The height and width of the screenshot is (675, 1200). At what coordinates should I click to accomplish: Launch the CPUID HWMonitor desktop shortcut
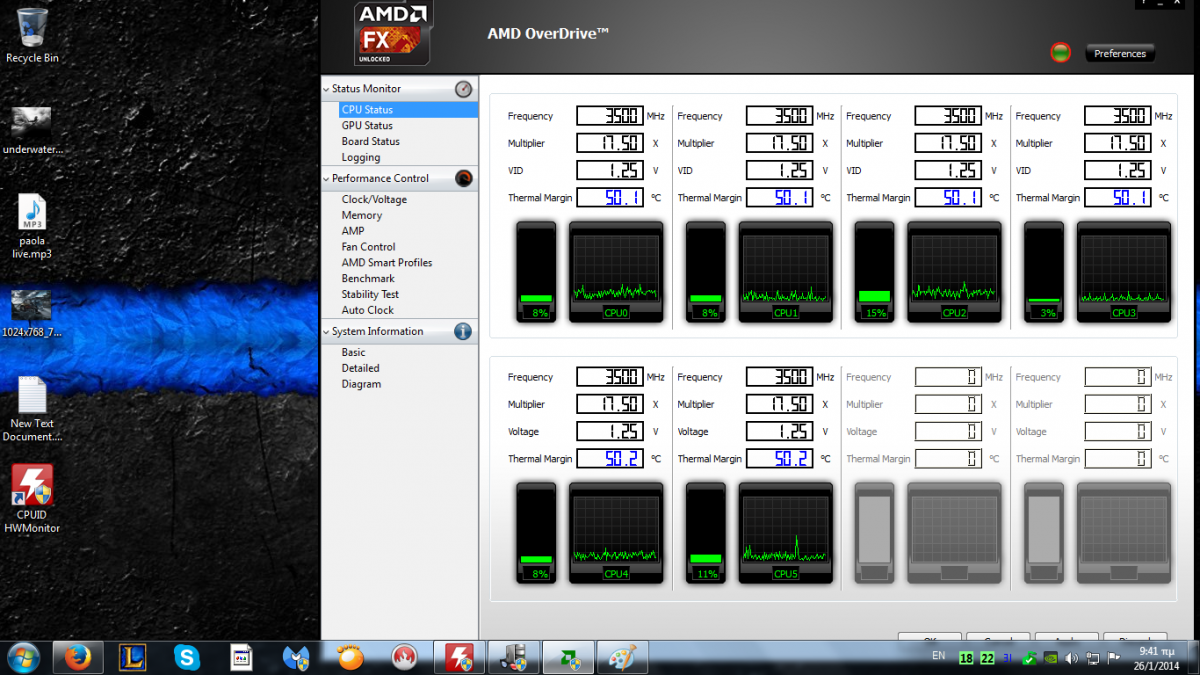click(32, 498)
